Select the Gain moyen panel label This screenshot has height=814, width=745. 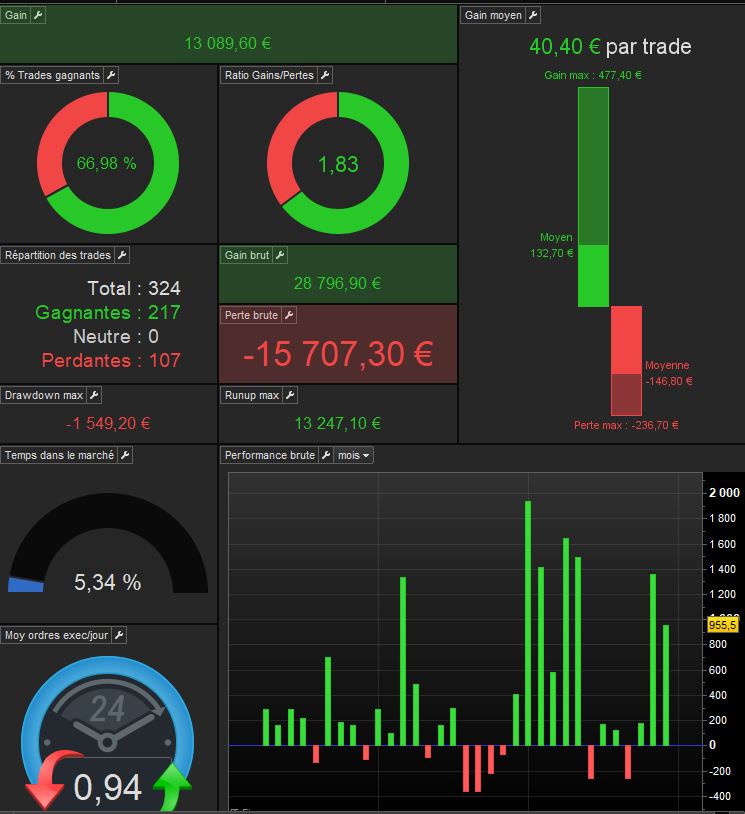pos(493,15)
